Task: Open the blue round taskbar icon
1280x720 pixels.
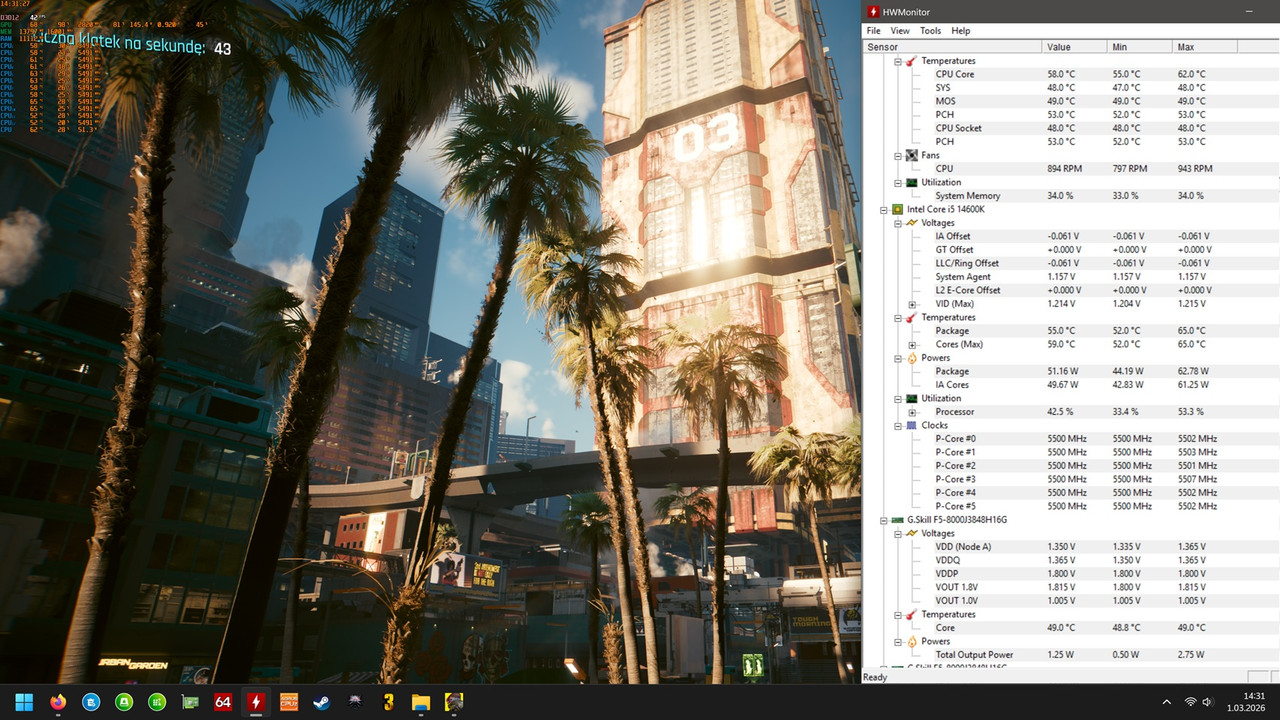Action: [91, 702]
